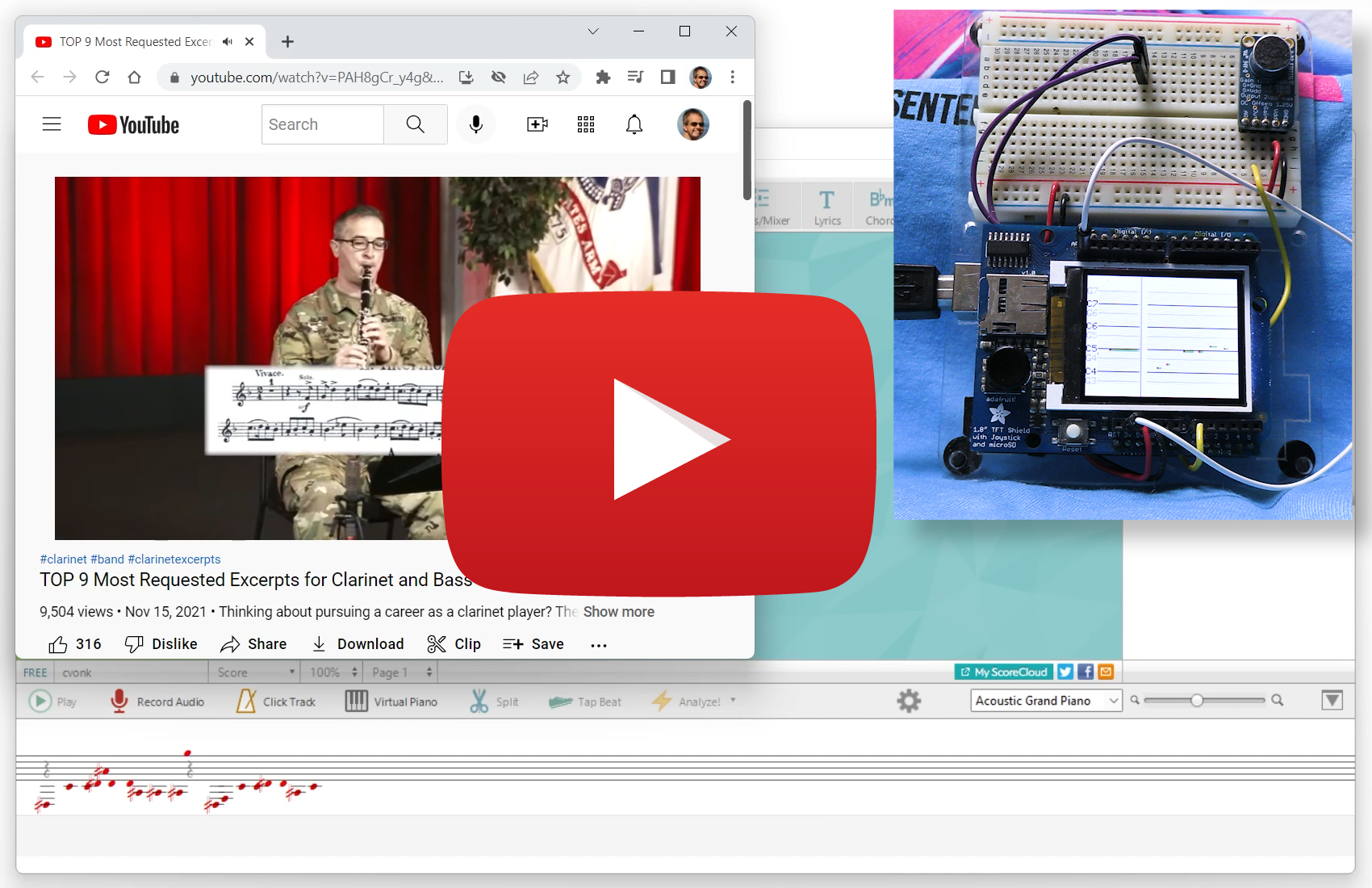Click the Analyze! lightning button
This screenshot has height=888, width=1372.
(686, 702)
